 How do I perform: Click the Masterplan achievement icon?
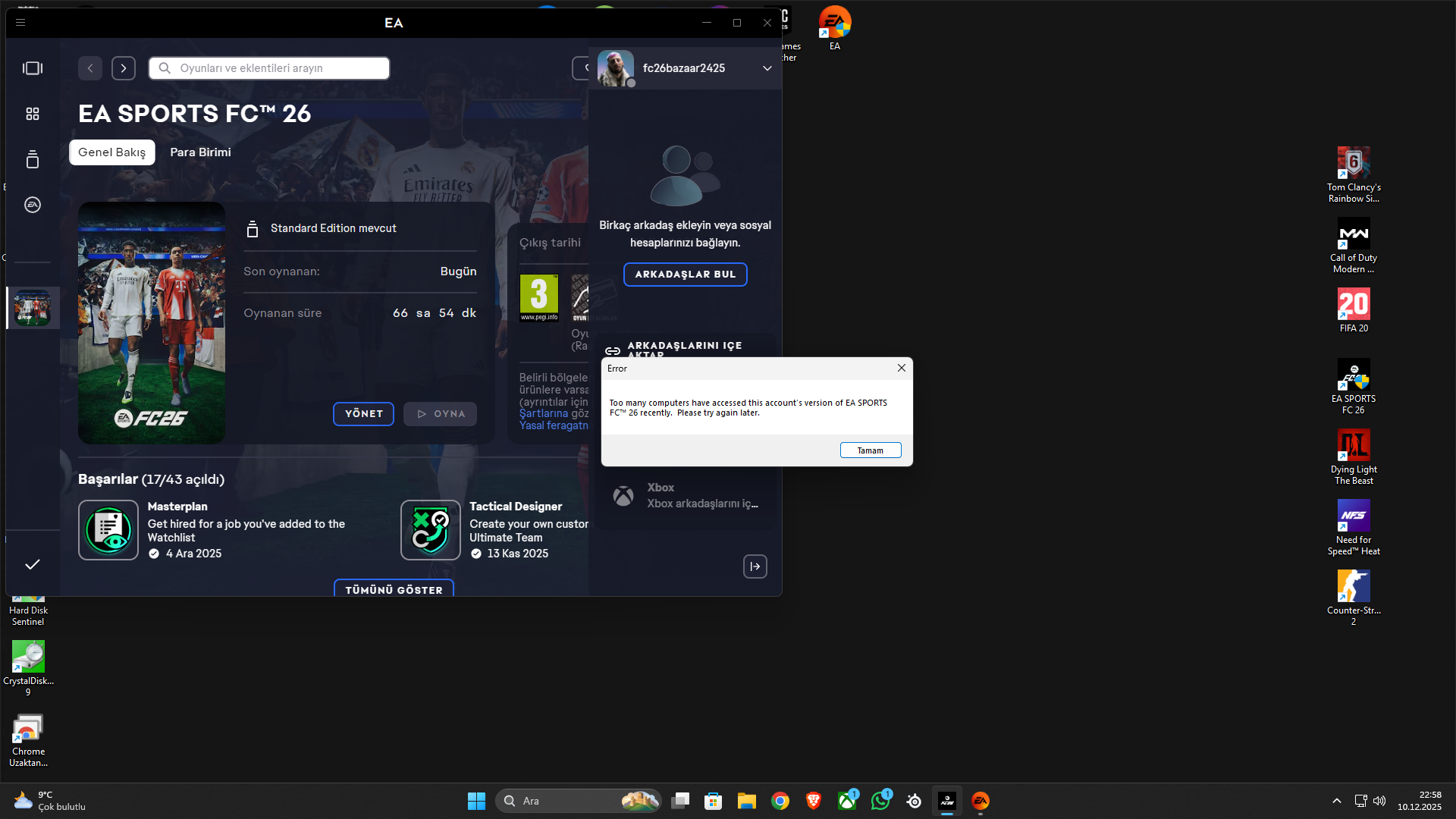(108, 530)
